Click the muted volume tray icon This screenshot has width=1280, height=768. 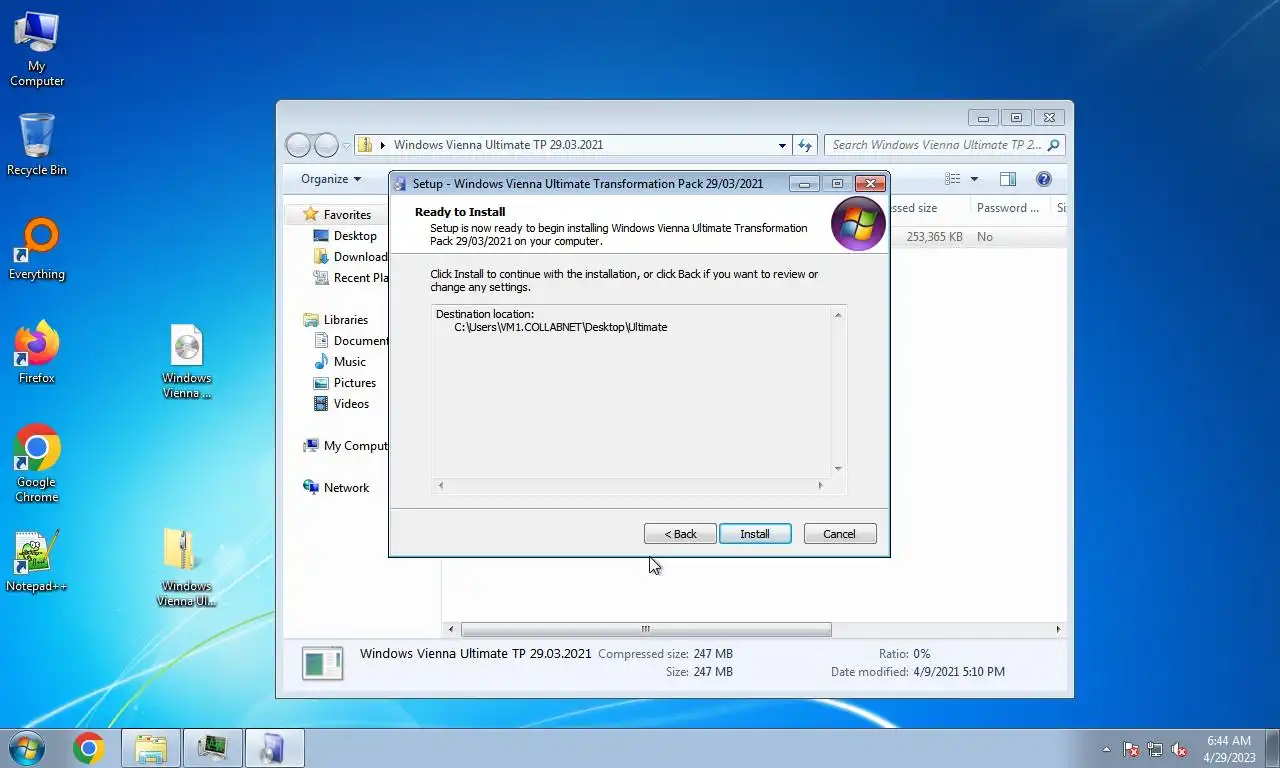[1179, 749]
